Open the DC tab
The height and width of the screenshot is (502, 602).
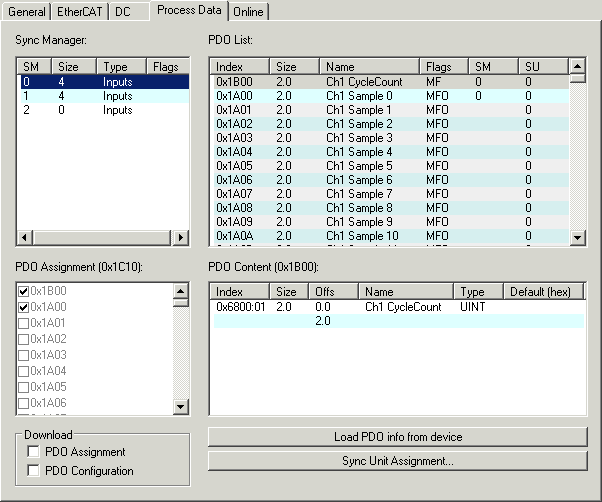coord(129,12)
